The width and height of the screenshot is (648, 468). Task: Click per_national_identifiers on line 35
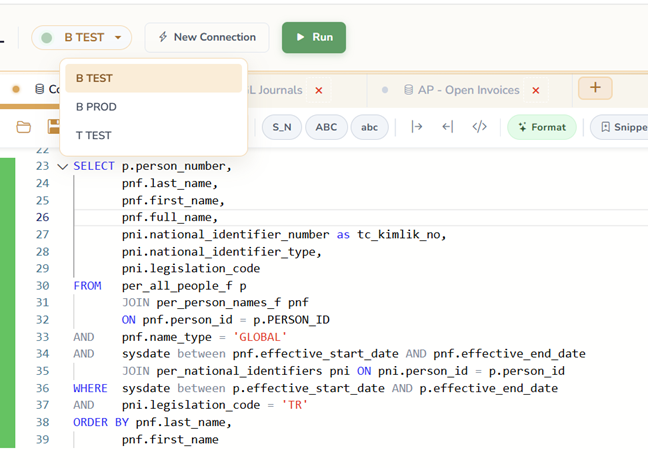point(239,371)
